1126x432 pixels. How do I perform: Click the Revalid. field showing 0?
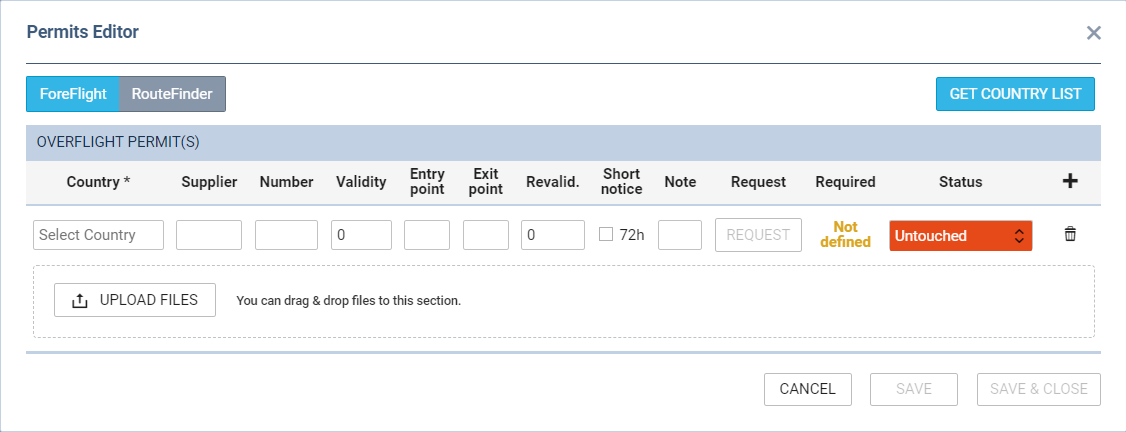coord(553,235)
